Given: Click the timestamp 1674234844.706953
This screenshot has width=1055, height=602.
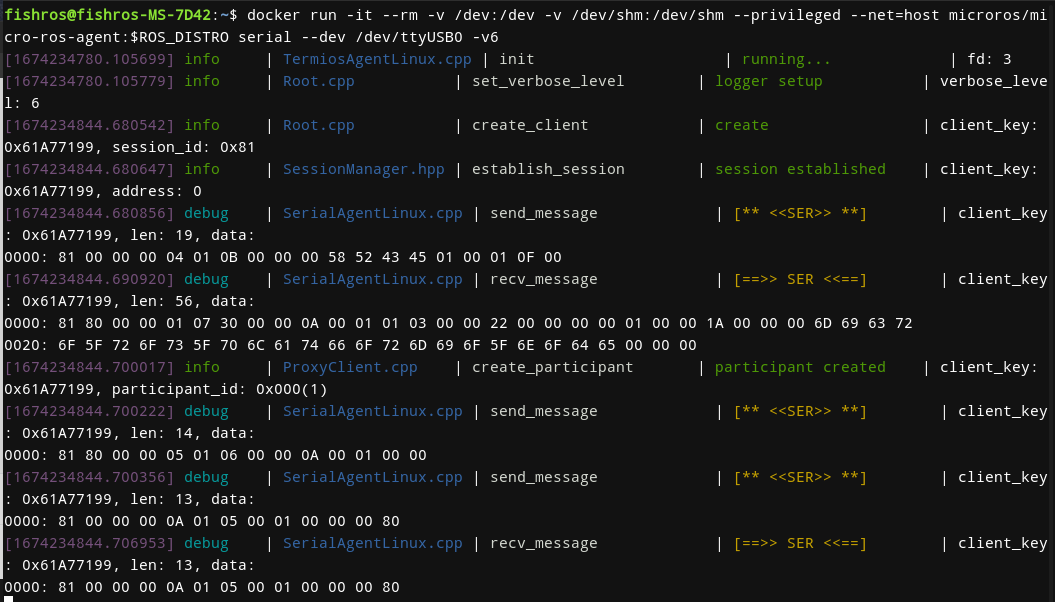Looking at the screenshot, I should click(89, 543).
